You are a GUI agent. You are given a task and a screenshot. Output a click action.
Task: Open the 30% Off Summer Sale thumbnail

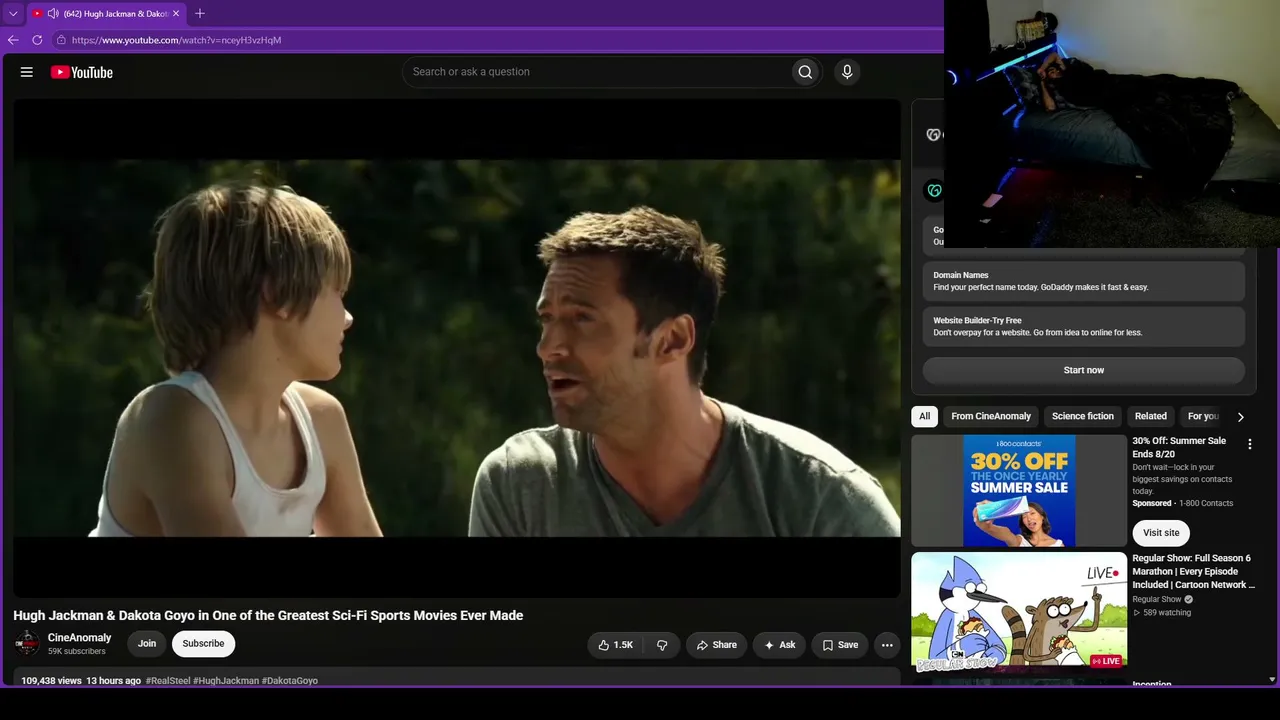(1019, 491)
